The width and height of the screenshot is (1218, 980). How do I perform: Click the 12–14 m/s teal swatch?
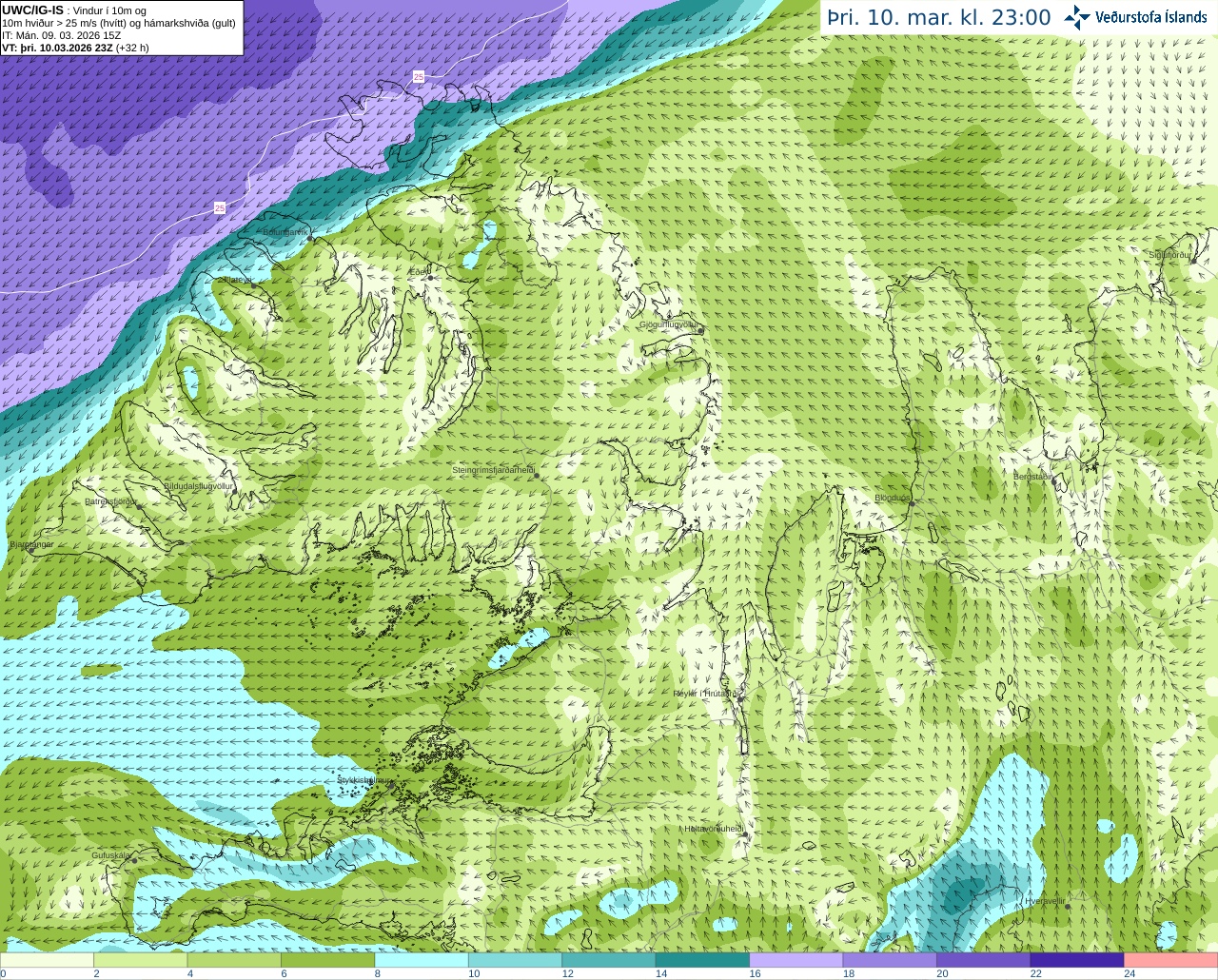pyautogui.click(x=609, y=960)
